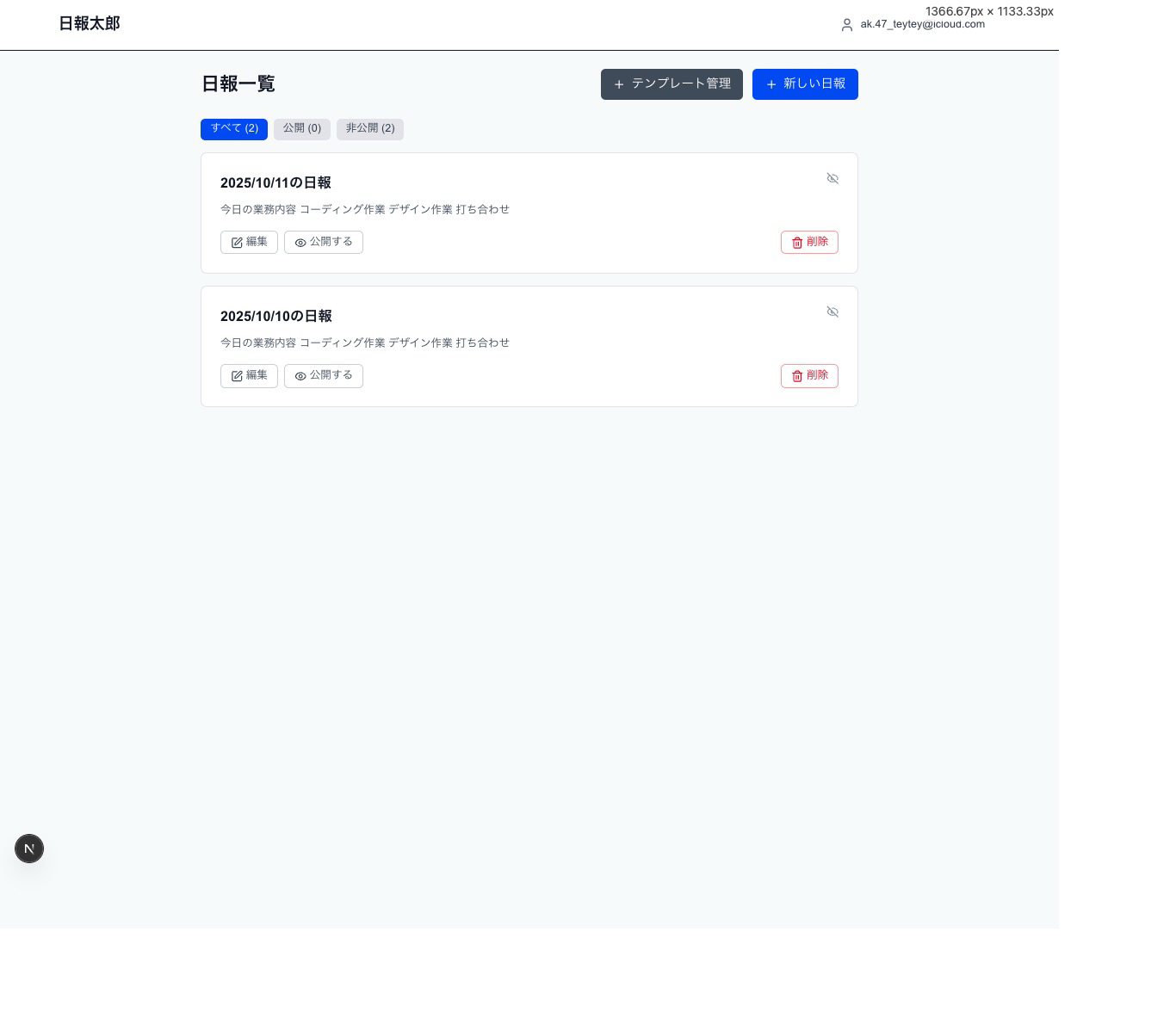Switch to the 非公開 (2) filter tab
Viewport: 1176px width, 1031px height.
370,128
